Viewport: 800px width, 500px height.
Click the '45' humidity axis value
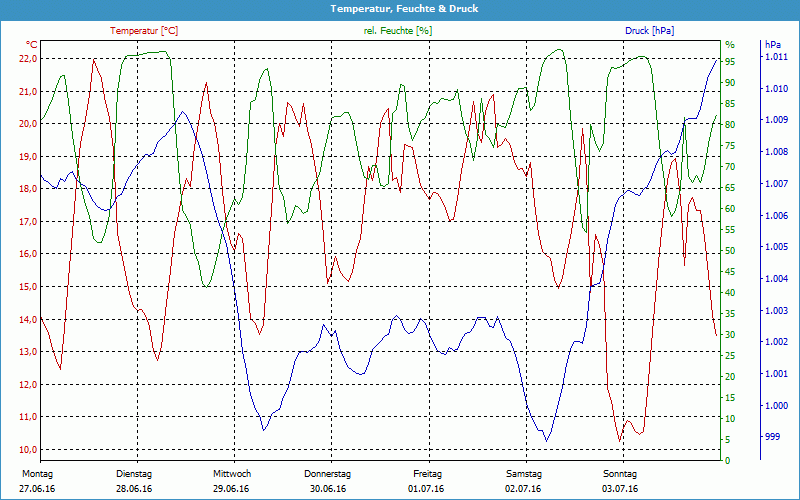(730, 271)
